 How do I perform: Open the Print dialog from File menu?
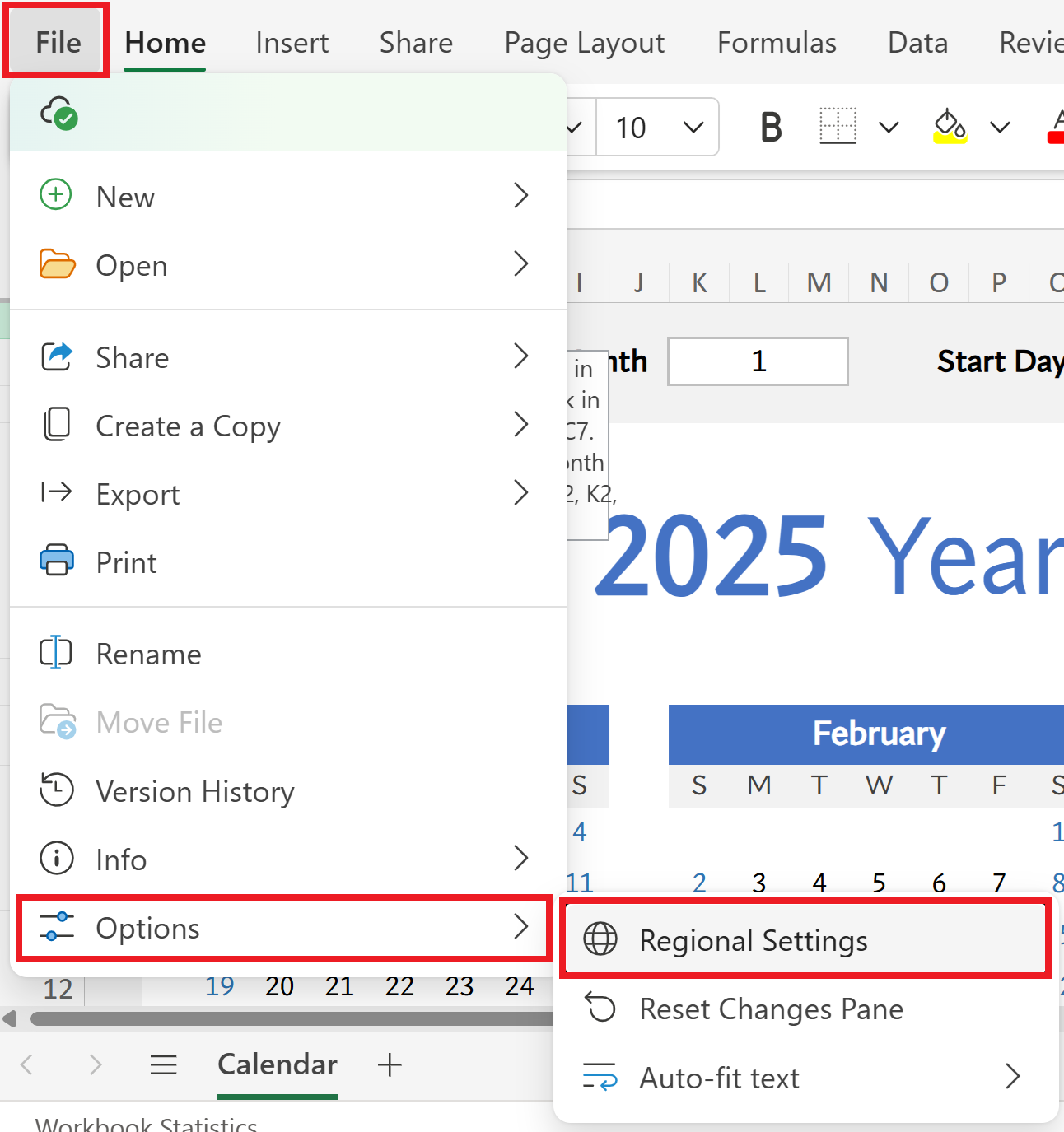tap(125, 562)
